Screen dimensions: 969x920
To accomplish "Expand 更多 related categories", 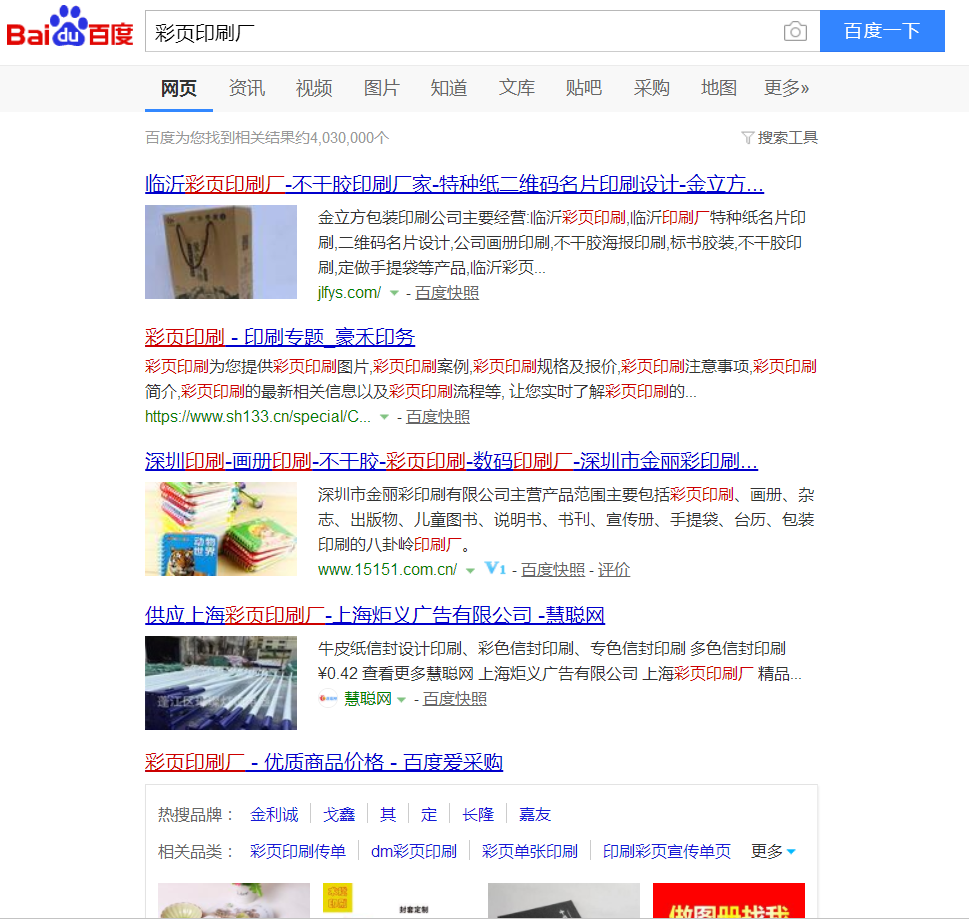I will [x=772, y=851].
